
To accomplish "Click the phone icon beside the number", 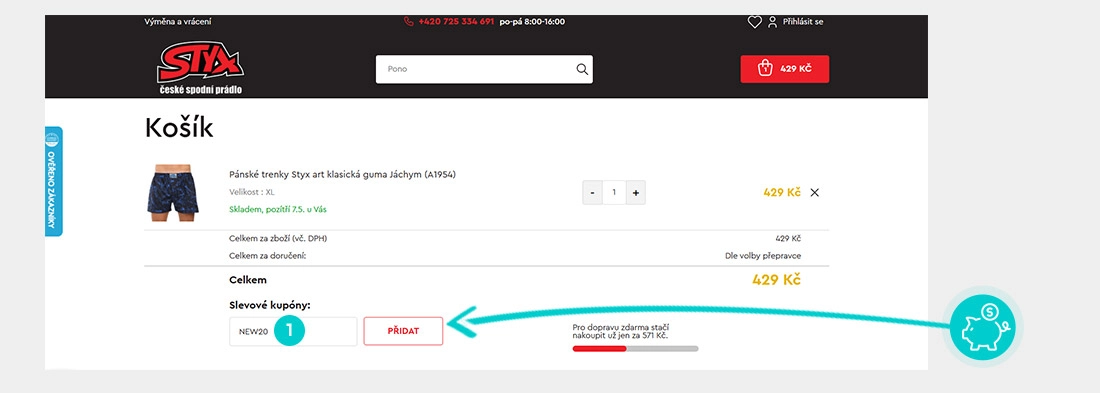I will tap(409, 22).
